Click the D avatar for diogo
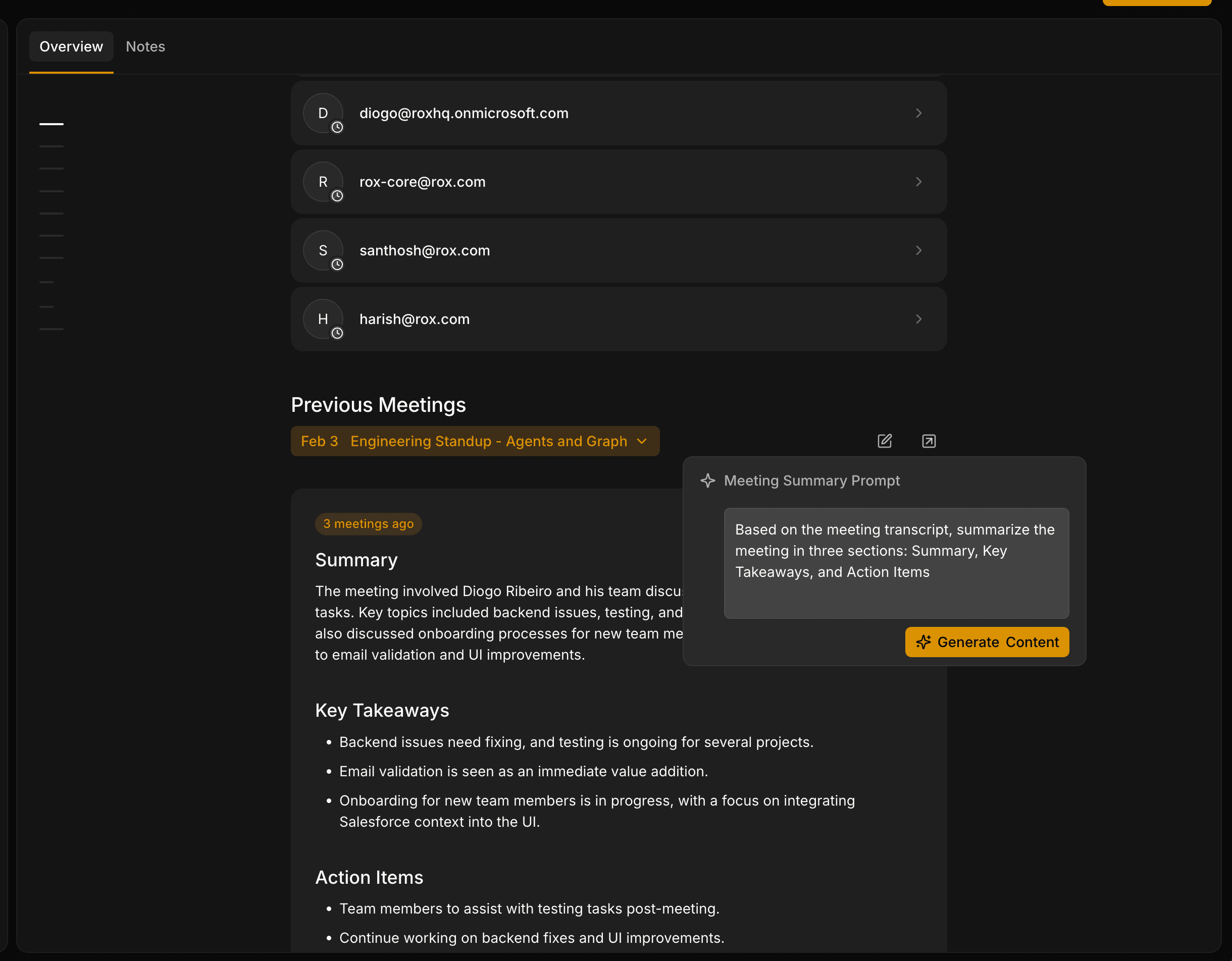The height and width of the screenshot is (961, 1232). [x=323, y=113]
